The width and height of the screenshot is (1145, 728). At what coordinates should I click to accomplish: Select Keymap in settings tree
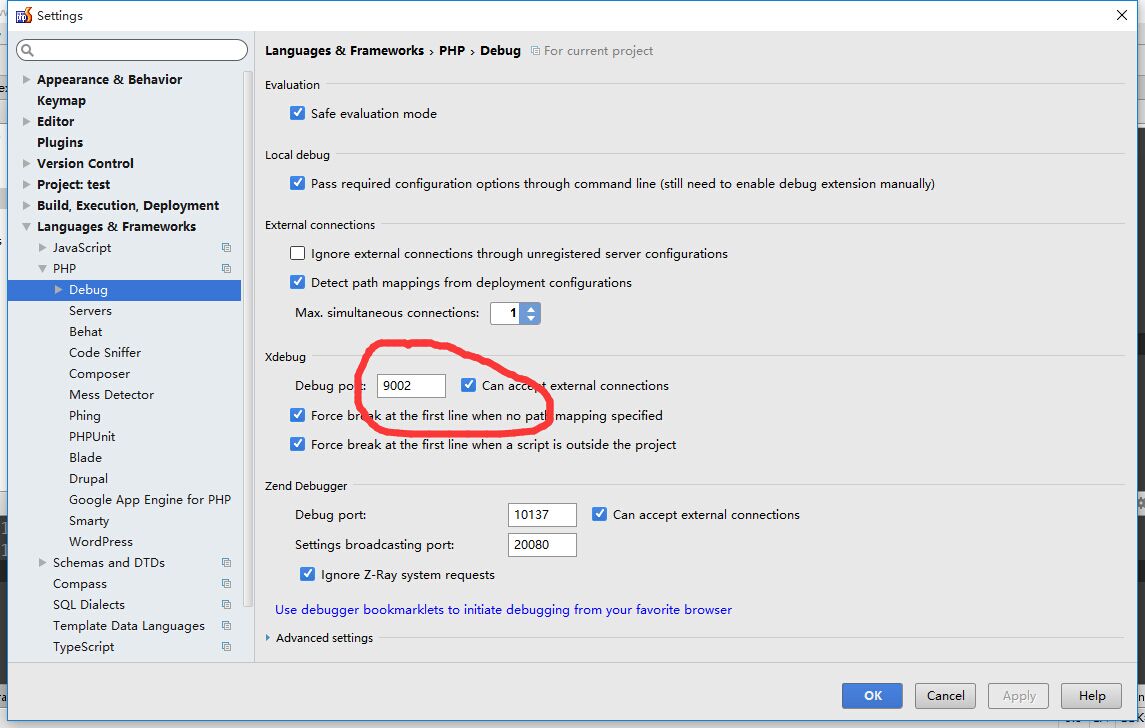[61, 101]
